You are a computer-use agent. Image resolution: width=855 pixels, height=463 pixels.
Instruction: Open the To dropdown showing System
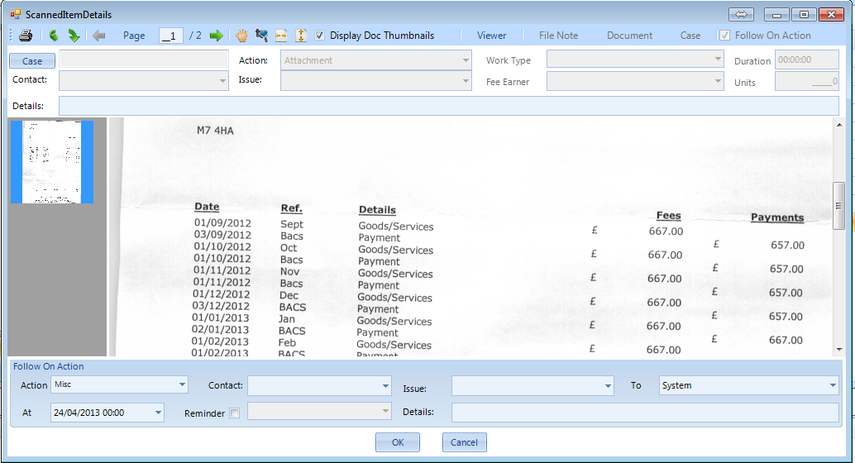pos(832,386)
